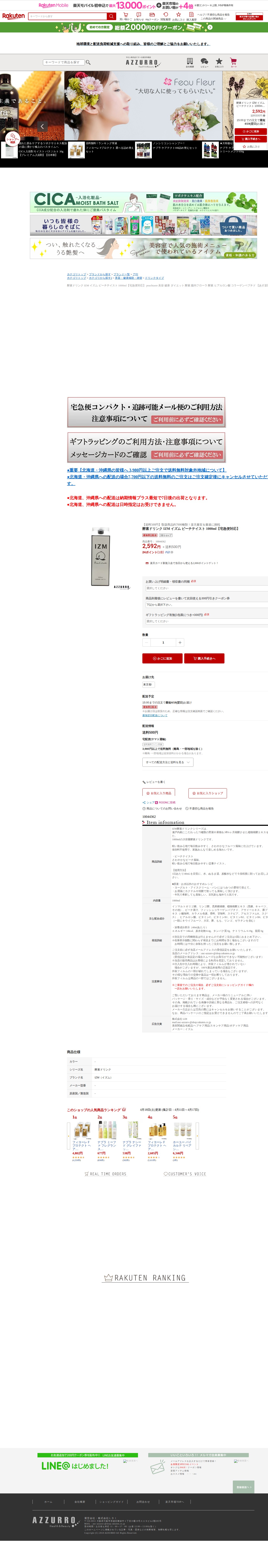Open the 最強翌日配送について link

155,715
